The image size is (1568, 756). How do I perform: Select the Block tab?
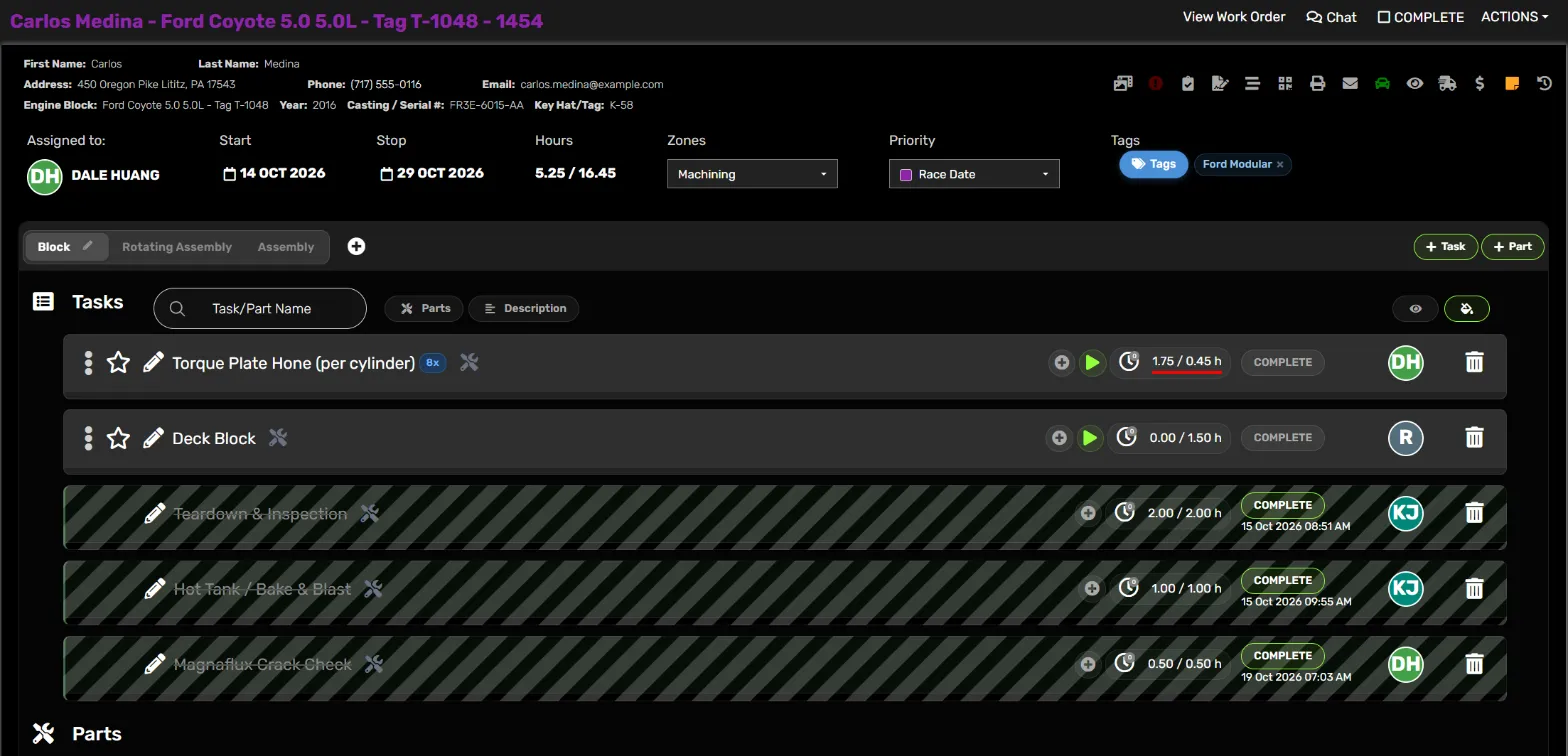click(x=66, y=247)
